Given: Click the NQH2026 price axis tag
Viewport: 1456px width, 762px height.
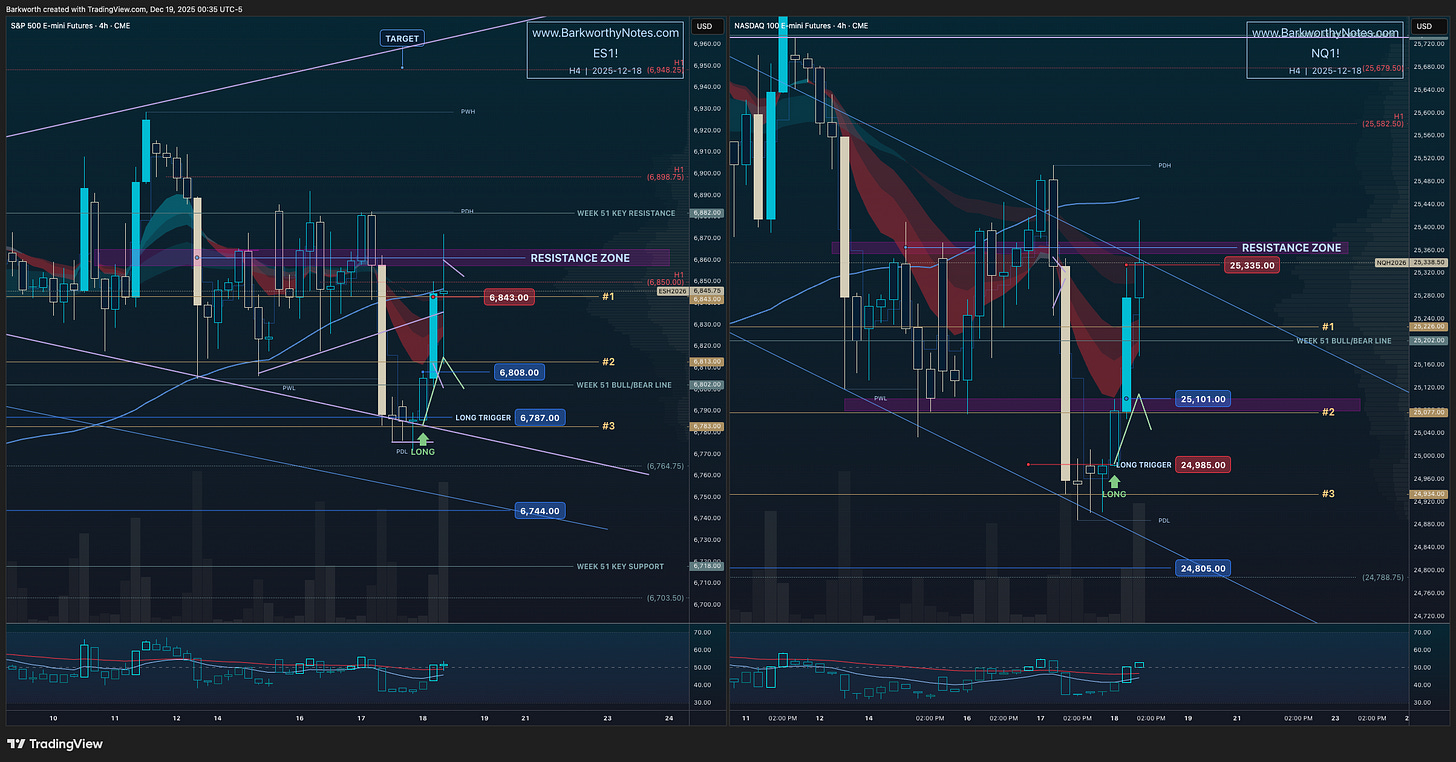Looking at the screenshot, I should pyautogui.click(x=1392, y=262).
